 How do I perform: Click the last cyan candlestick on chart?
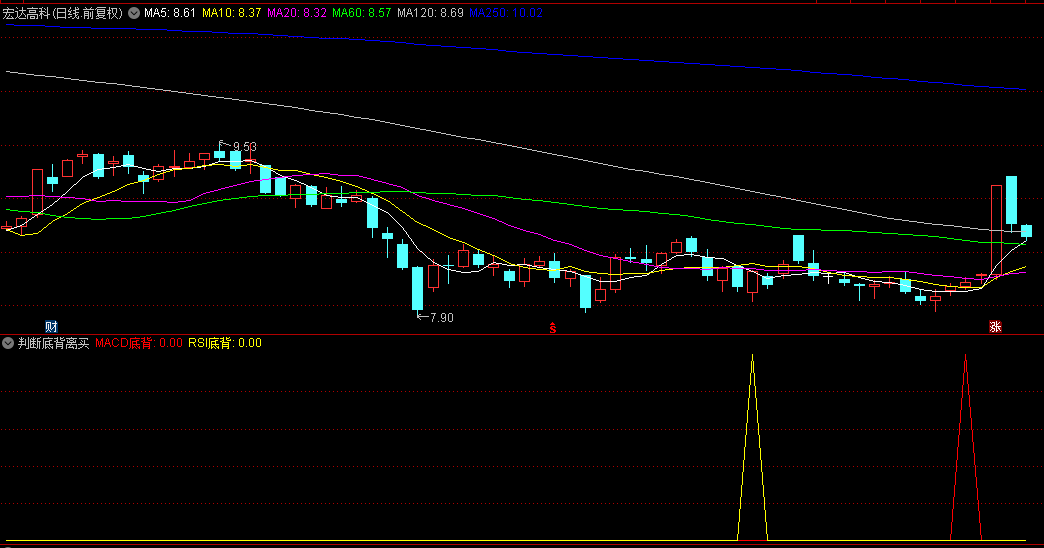tap(1027, 231)
